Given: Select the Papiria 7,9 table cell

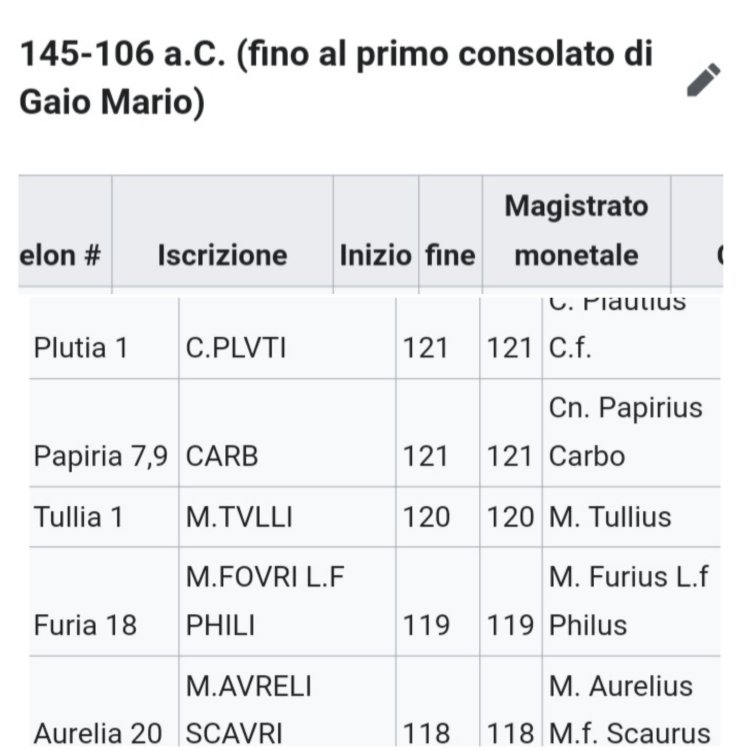Looking at the screenshot, I should (x=102, y=456).
